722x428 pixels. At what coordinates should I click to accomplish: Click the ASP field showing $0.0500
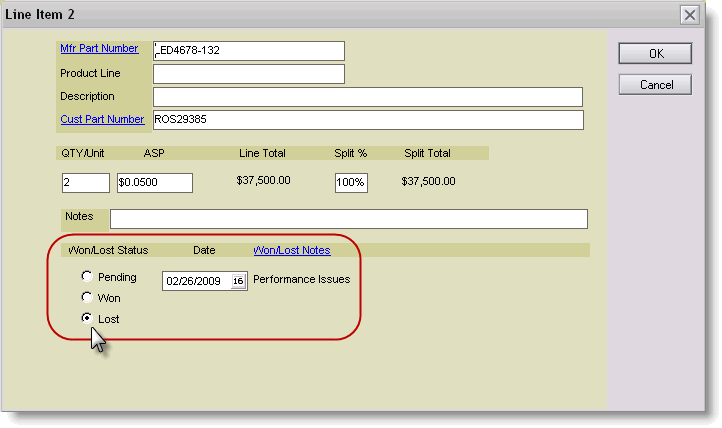click(155, 183)
